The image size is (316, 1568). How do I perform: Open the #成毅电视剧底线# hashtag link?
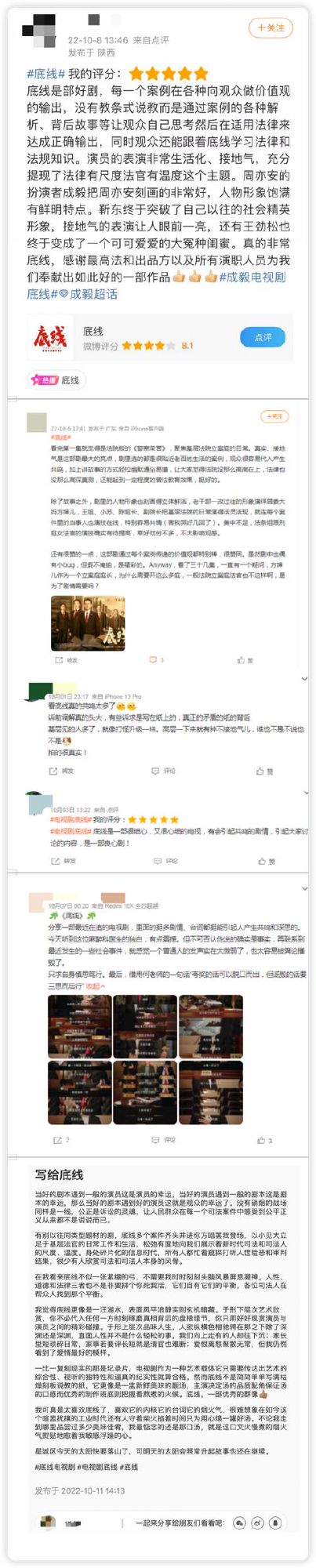[252, 277]
